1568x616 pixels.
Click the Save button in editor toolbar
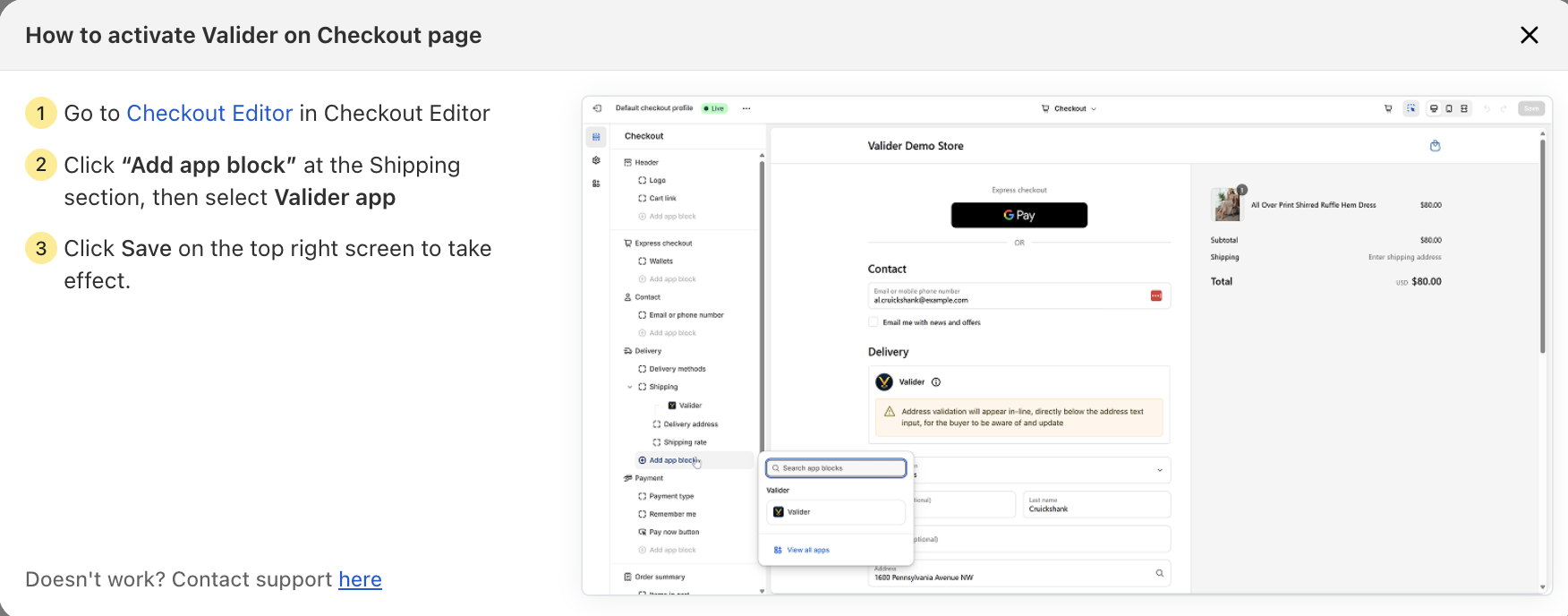tap(1532, 108)
